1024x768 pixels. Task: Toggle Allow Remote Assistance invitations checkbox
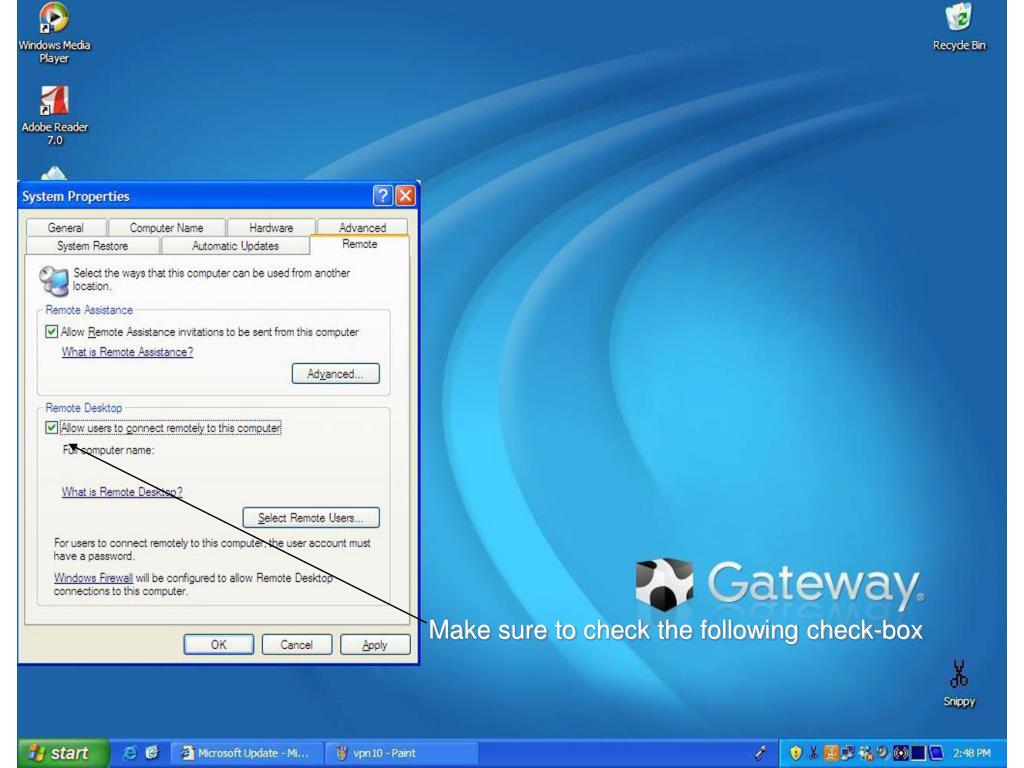(x=52, y=332)
